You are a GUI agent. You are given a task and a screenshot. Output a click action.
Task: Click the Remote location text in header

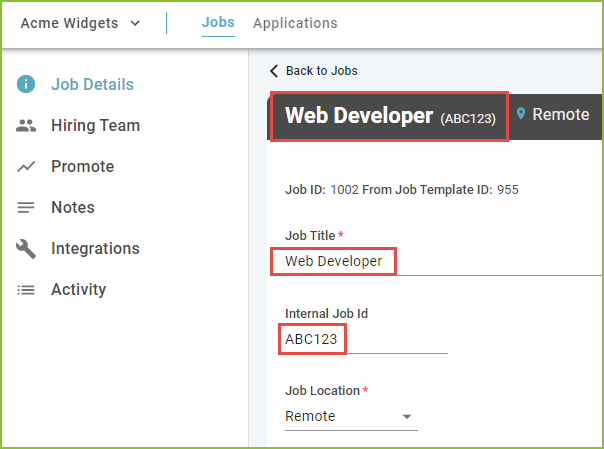pyautogui.click(x=560, y=114)
